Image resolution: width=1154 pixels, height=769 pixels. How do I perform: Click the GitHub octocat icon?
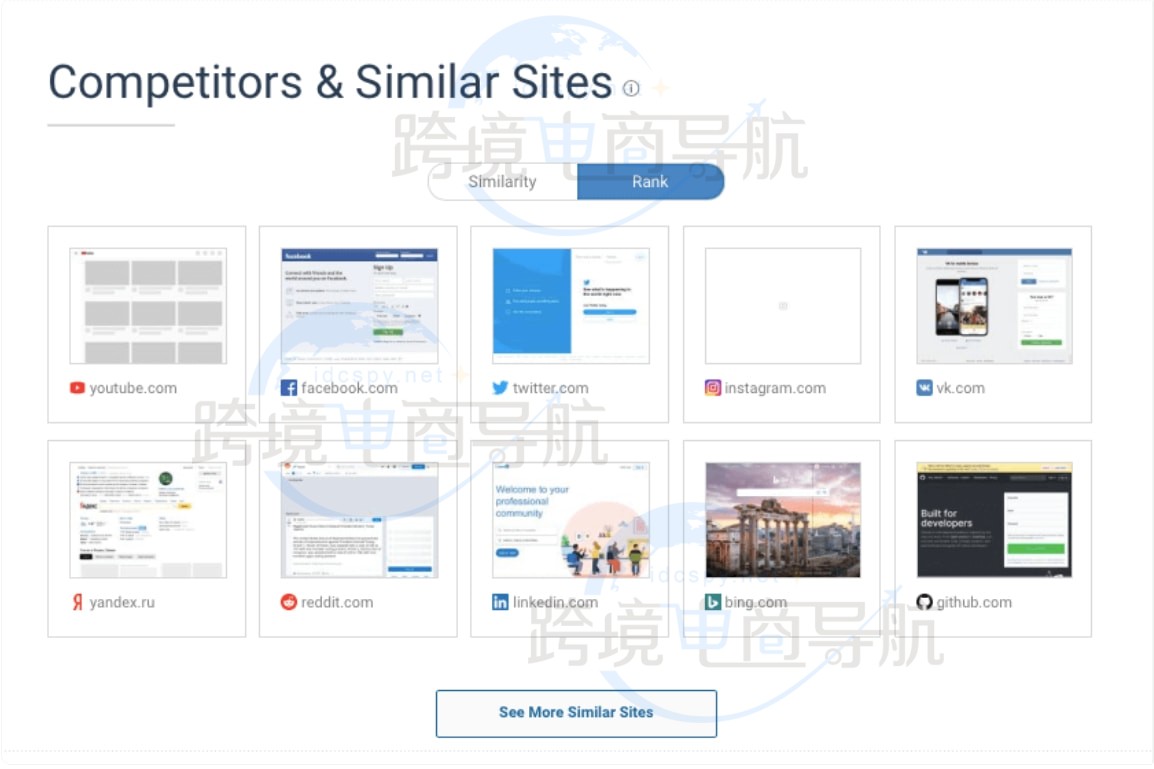(x=924, y=602)
